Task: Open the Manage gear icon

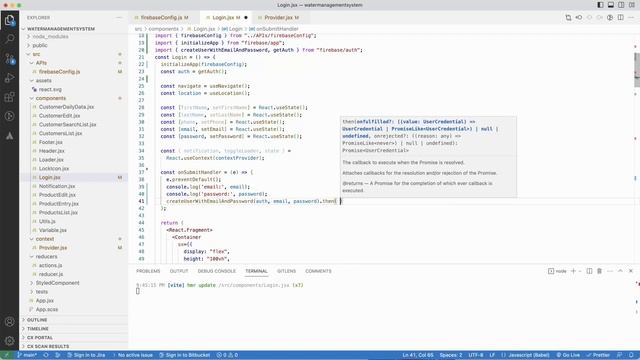Action: (9, 340)
